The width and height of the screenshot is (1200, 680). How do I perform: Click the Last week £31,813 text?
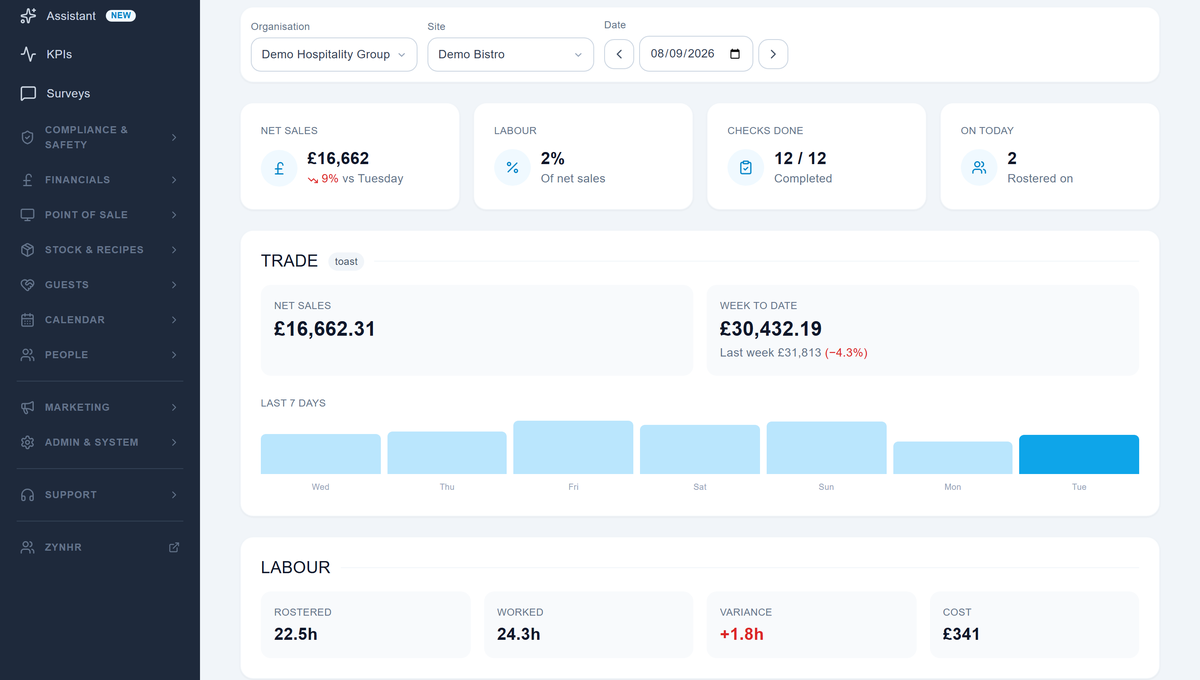770,353
